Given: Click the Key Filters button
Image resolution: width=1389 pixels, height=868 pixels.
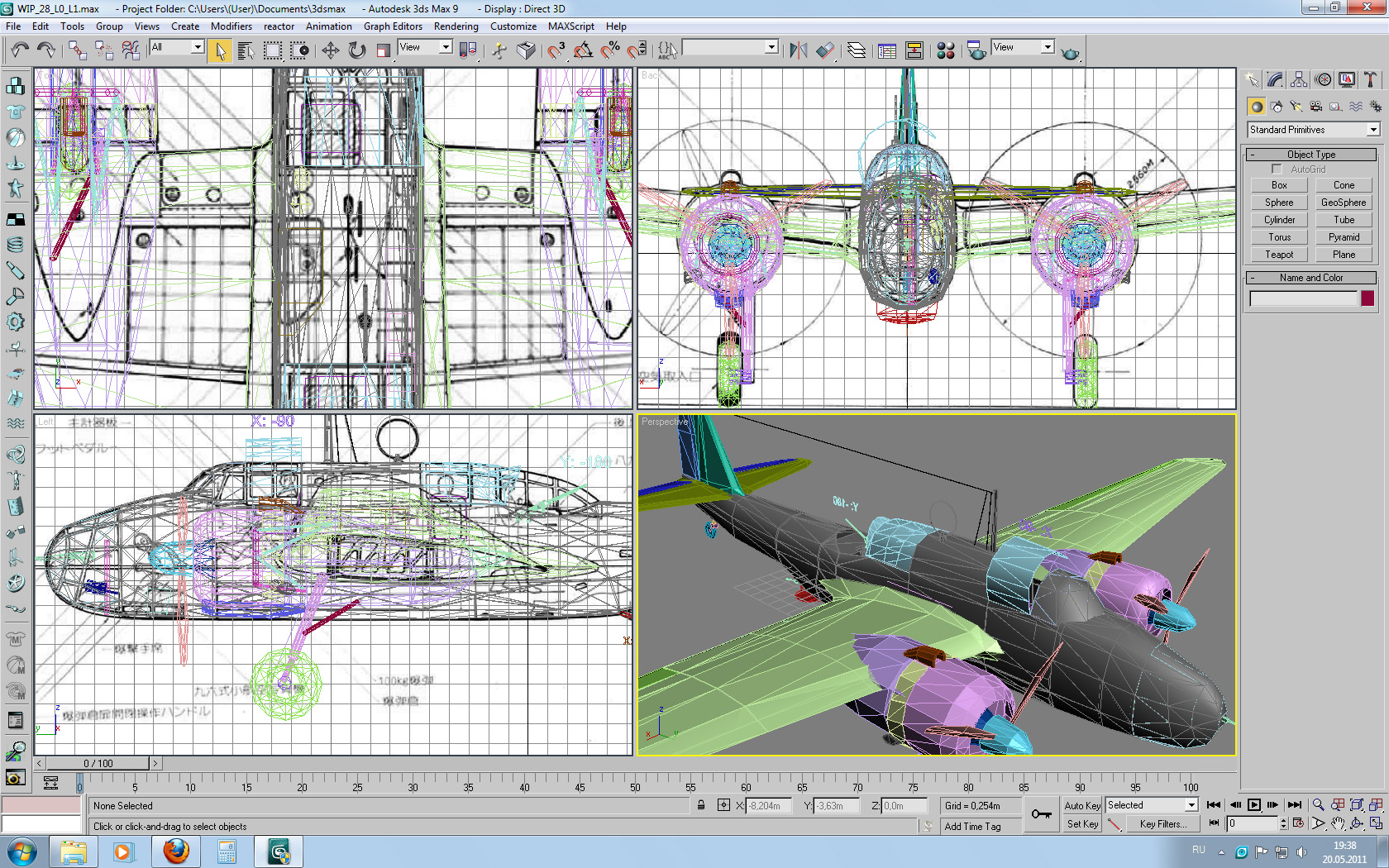Looking at the screenshot, I should click(1162, 824).
